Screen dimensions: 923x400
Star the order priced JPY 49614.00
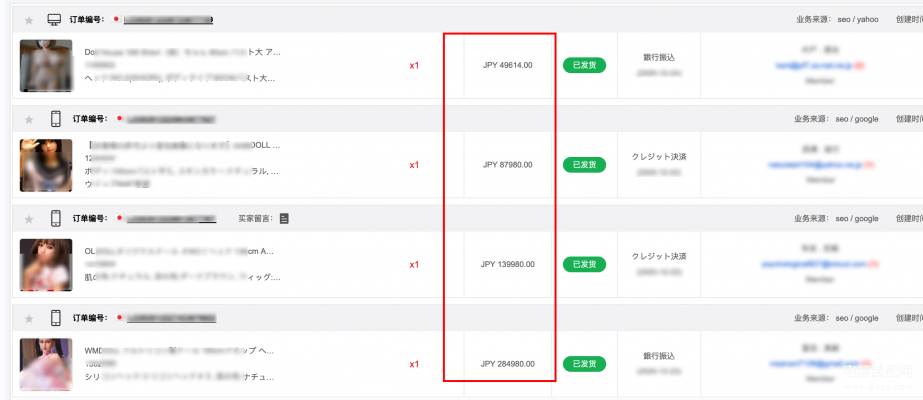tap(28, 20)
